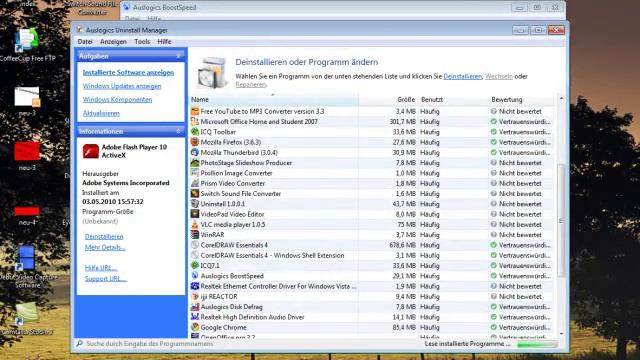
Task: Select the PhotoStage Slideshow Producer icon
Action: pyautogui.click(x=195, y=162)
